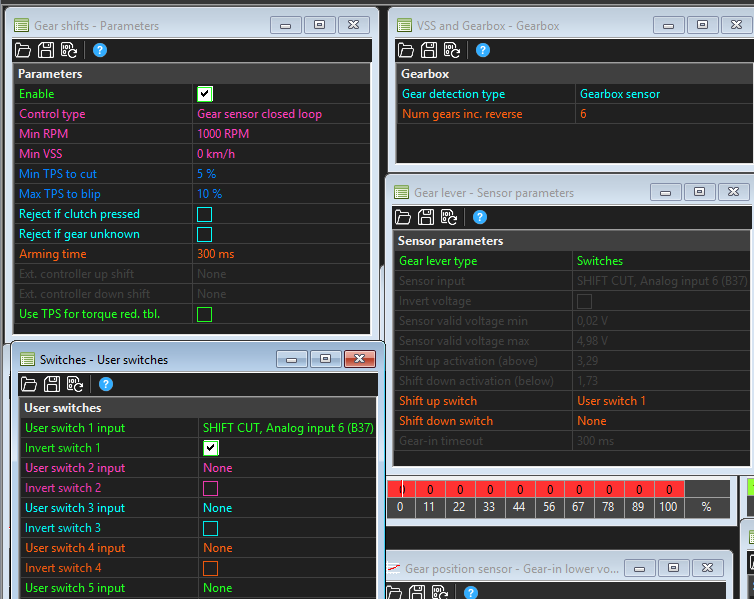Open file icon in Gear shifts Parameters toolbar

[x=23, y=50]
